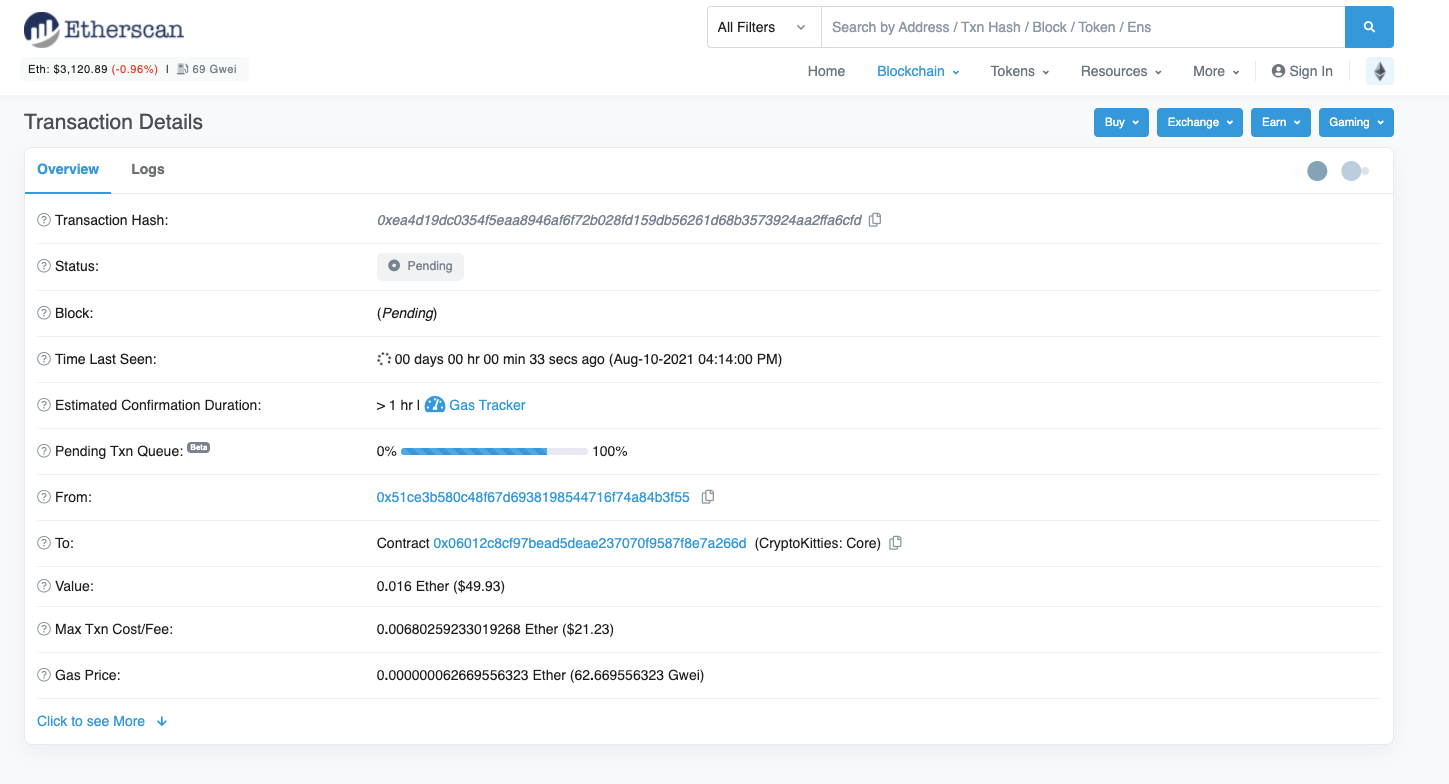Click help icon beside Pending Txn Queue
This screenshot has width=1449, height=784.
pos(44,451)
